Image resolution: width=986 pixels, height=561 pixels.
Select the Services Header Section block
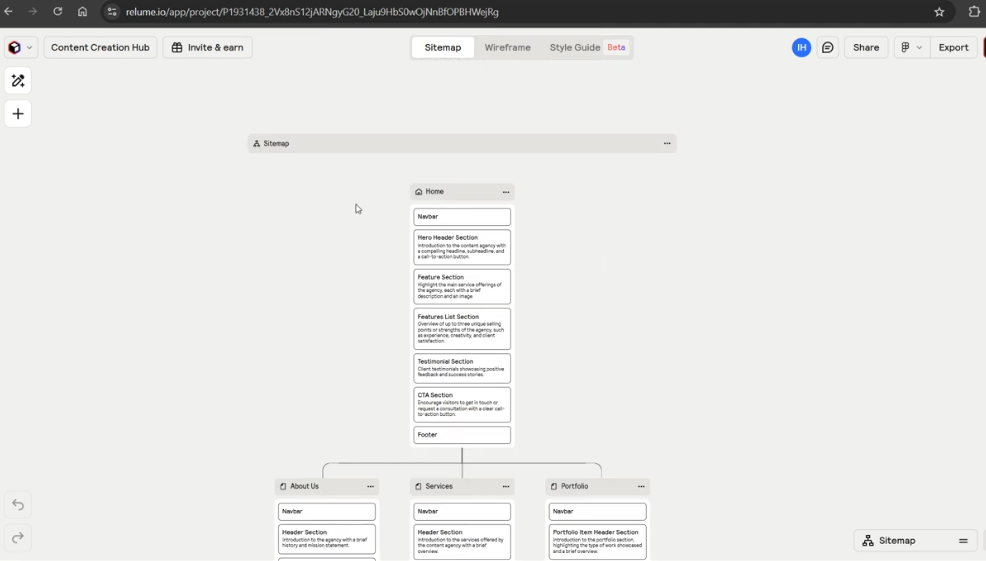click(462, 542)
